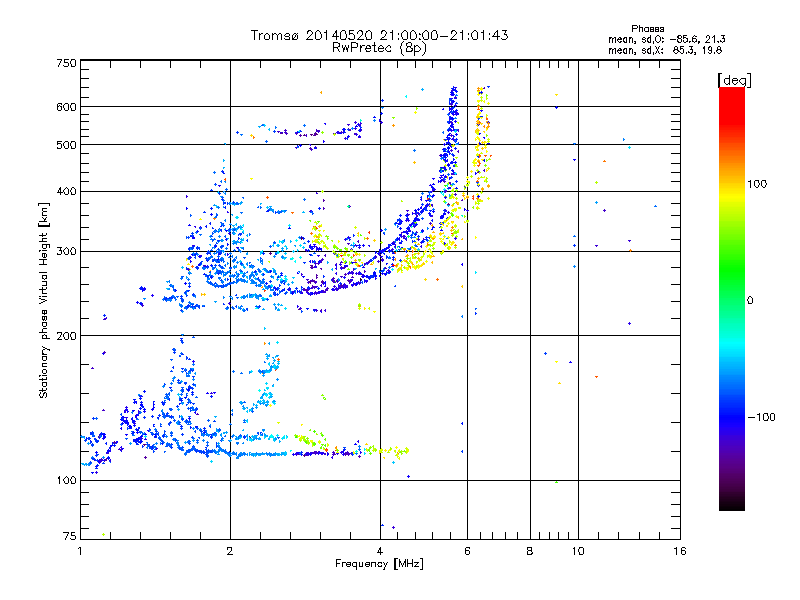Click the "4" MHz frequency axis label
Screen dimensions: 800x600
[380, 551]
